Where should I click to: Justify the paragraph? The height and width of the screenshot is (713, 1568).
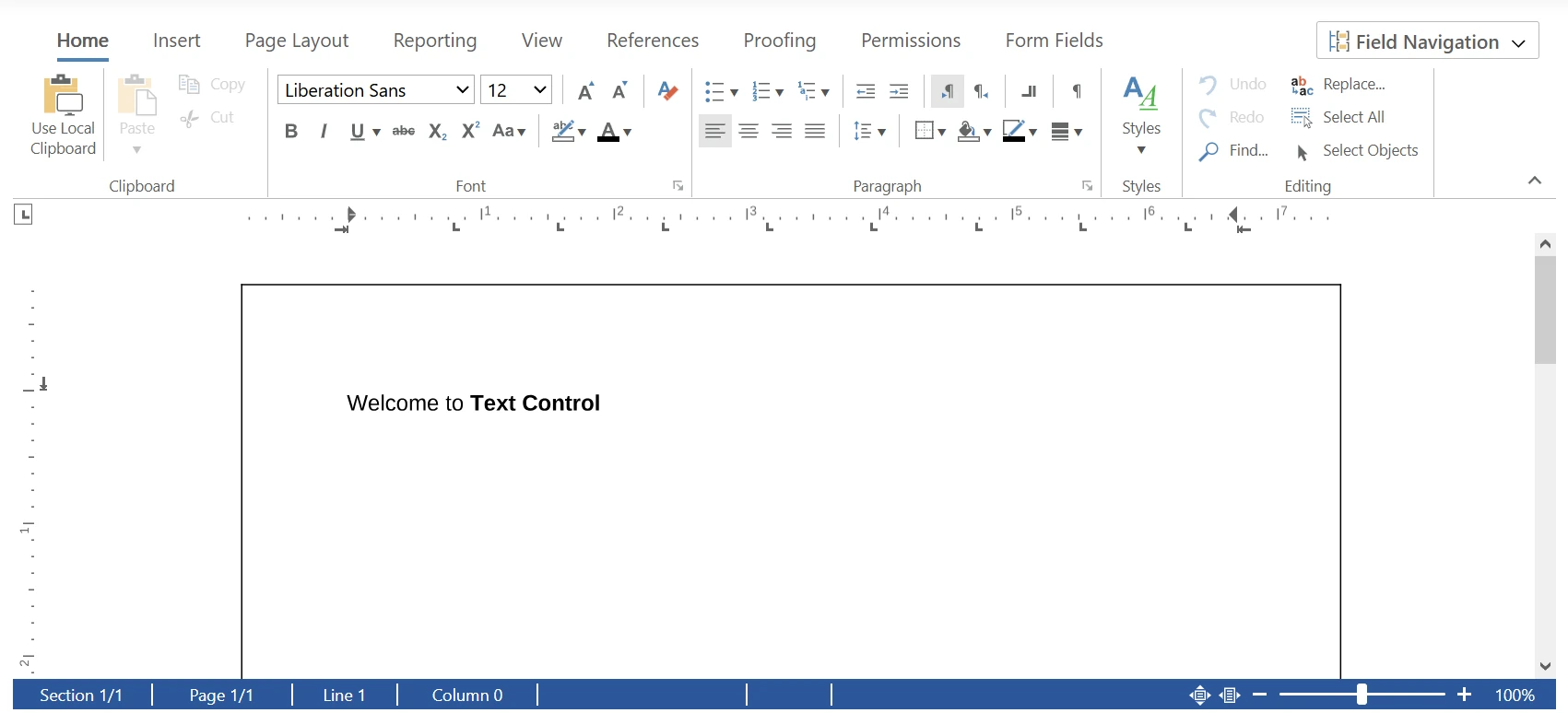[x=815, y=132]
